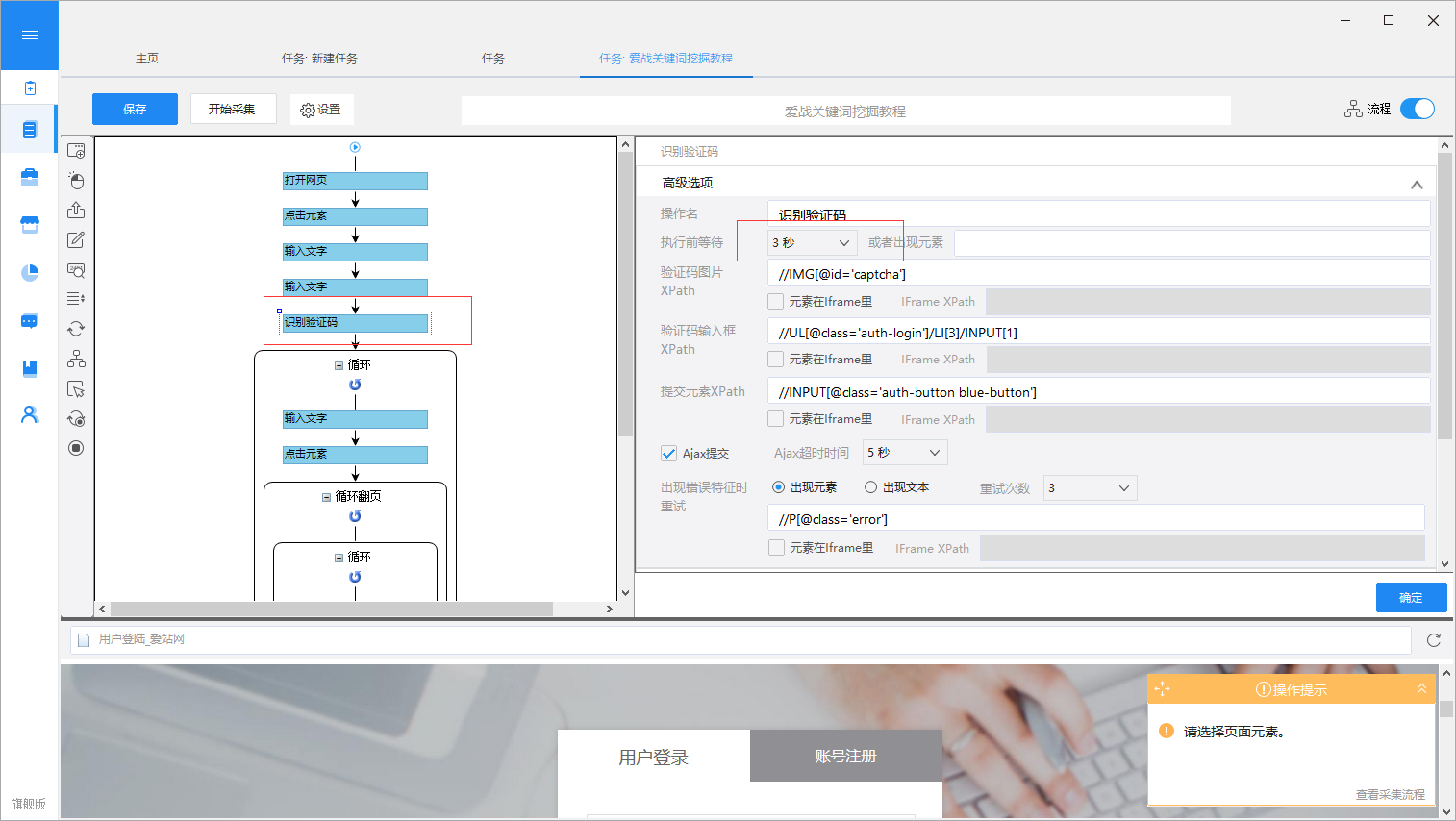Open the chat message icon in sidebar

pos(30,321)
